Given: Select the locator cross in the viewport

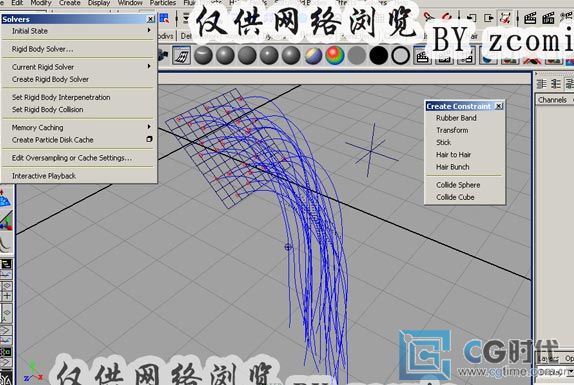Looking at the screenshot, I should point(371,150).
